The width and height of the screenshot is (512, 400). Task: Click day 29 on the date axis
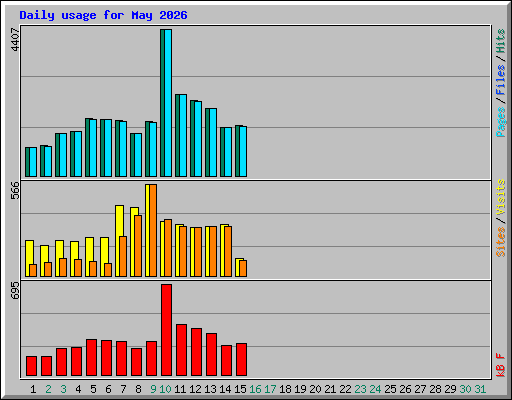click(x=450, y=389)
